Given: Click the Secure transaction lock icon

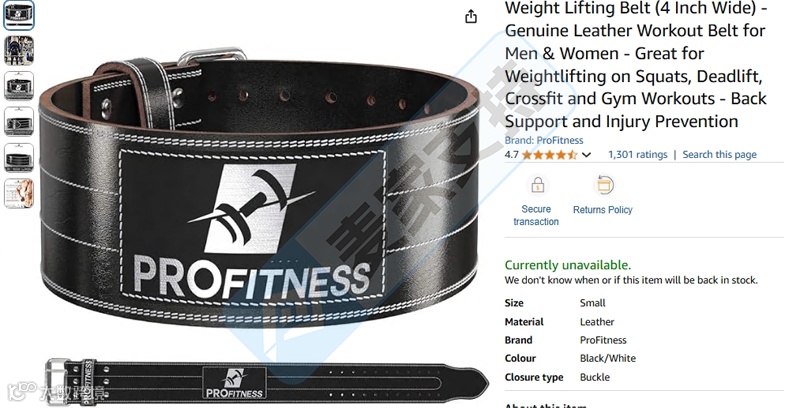Looking at the screenshot, I should pos(537,185).
